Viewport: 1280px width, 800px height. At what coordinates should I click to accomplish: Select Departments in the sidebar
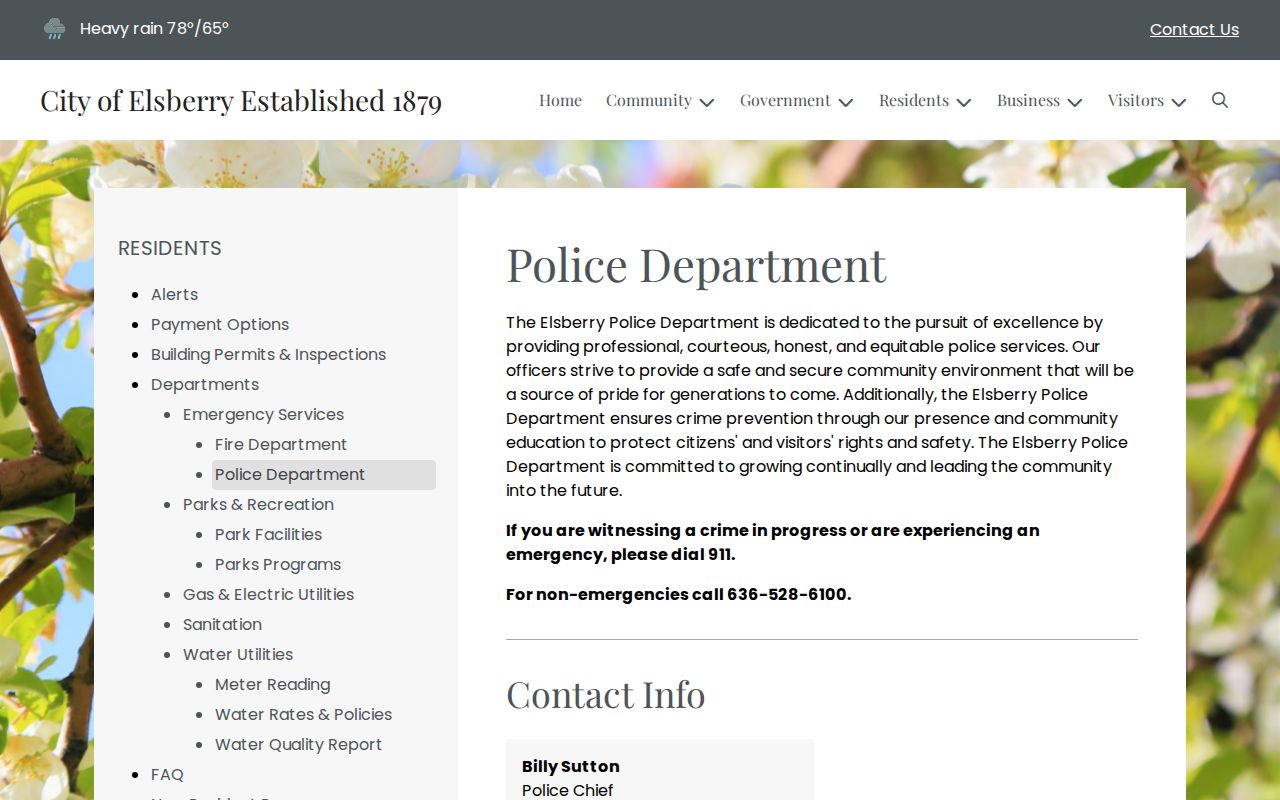click(x=205, y=384)
